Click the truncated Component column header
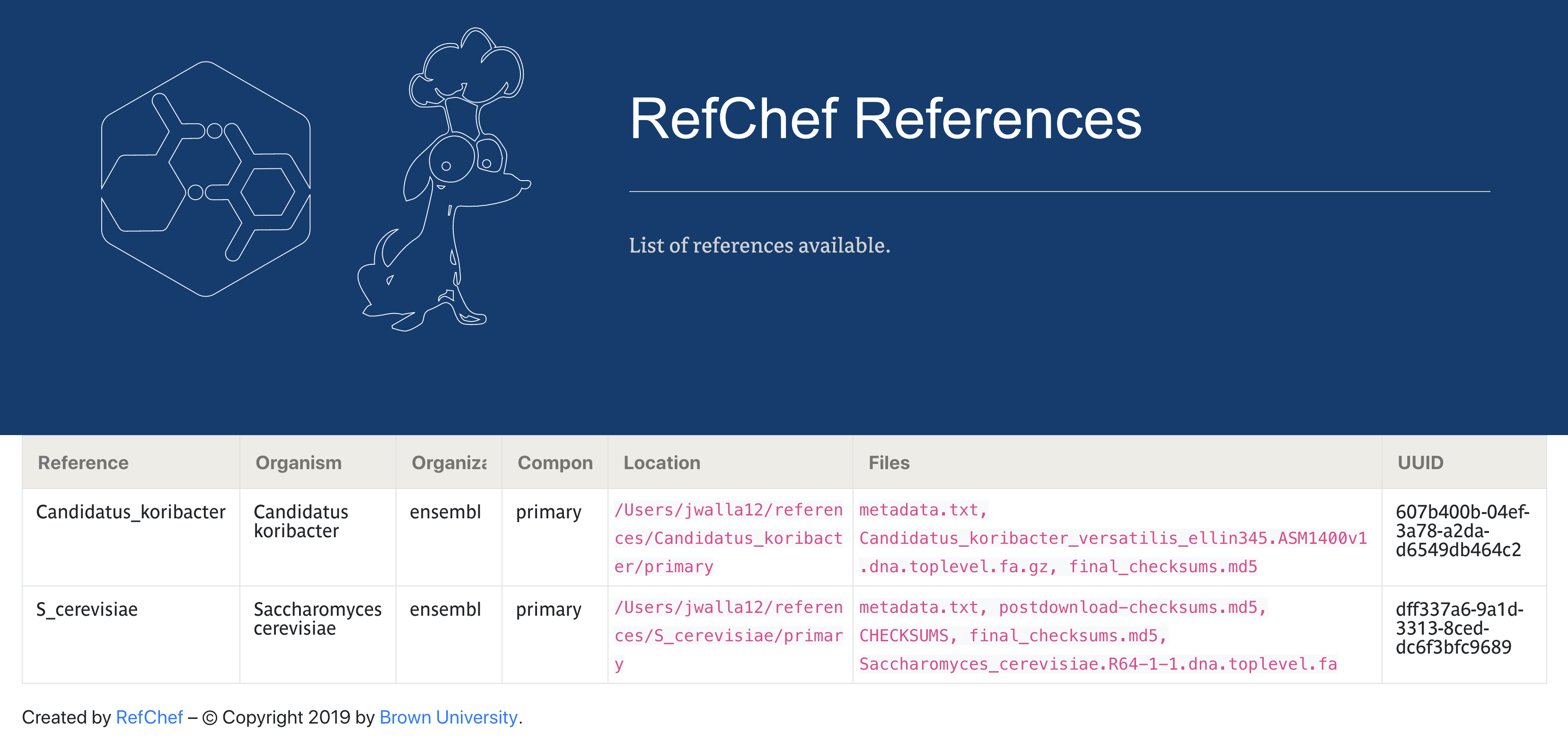Viewport: 1568px width, 751px height. (x=555, y=463)
